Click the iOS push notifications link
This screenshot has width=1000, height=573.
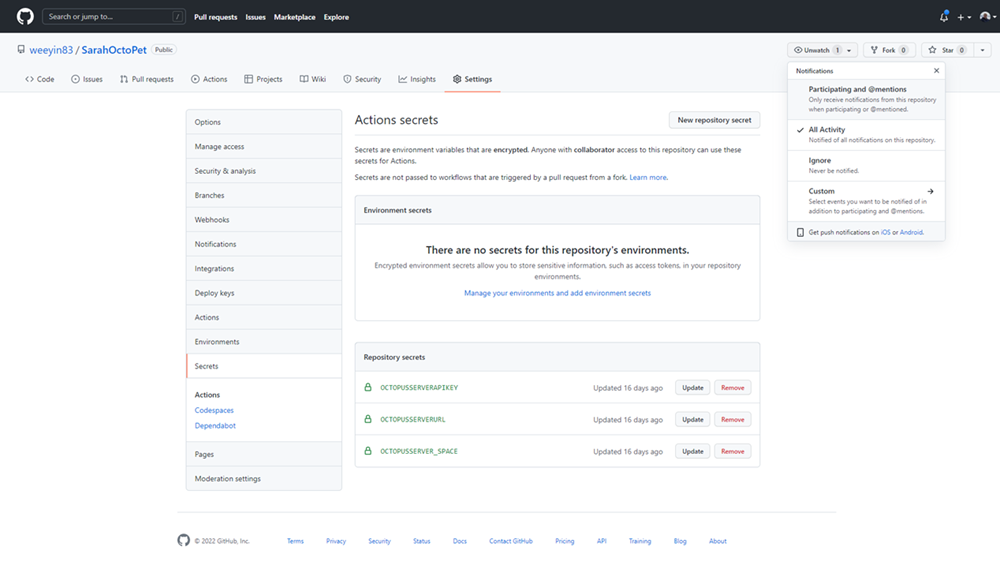point(885,232)
